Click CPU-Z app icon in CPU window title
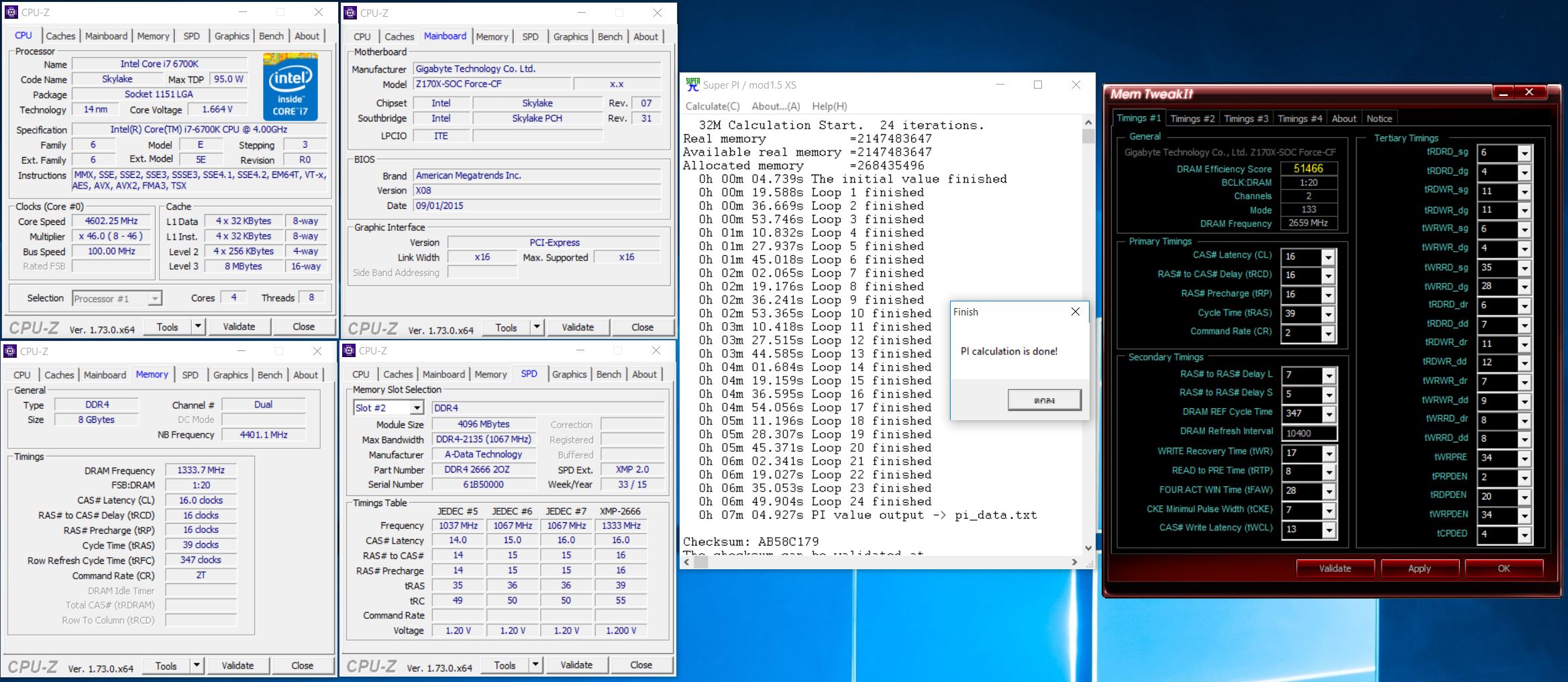The height and width of the screenshot is (682, 1568). pyautogui.click(x=11, y=12)
